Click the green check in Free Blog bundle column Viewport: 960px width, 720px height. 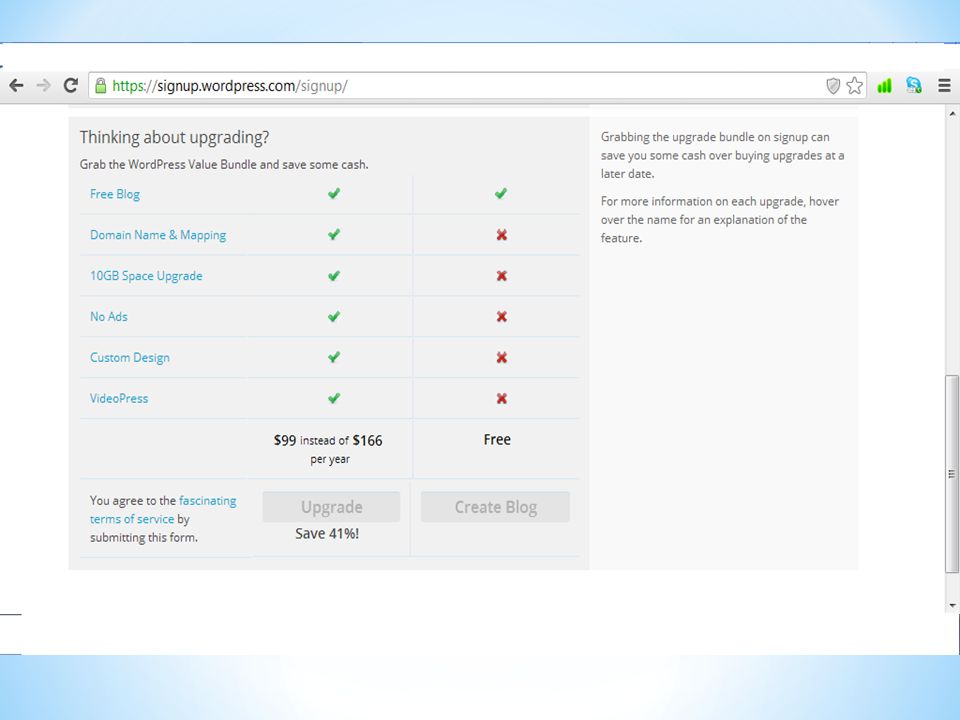point(334,193)
